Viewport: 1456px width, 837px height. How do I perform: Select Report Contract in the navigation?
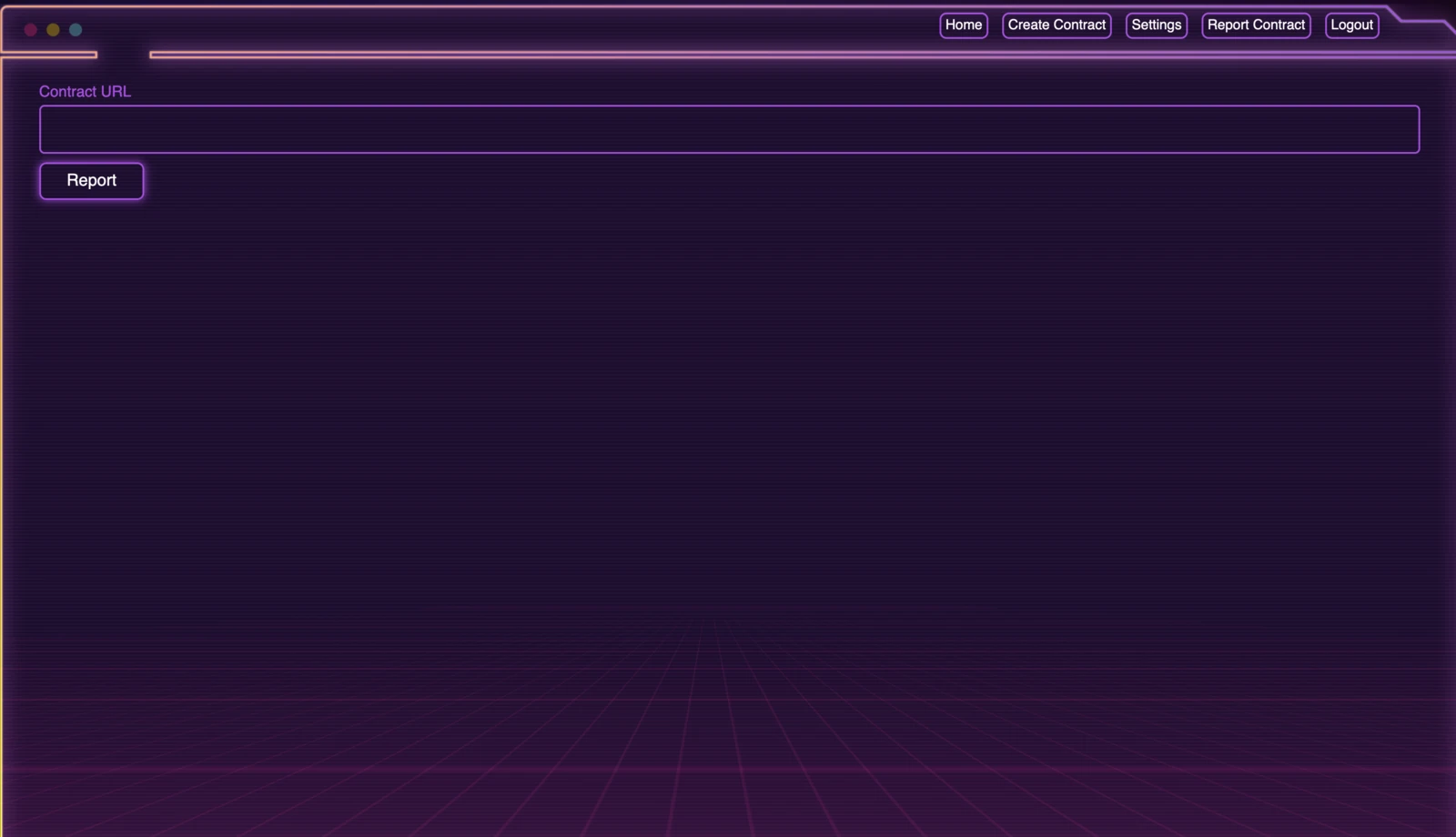click(x=1256, y=25)
